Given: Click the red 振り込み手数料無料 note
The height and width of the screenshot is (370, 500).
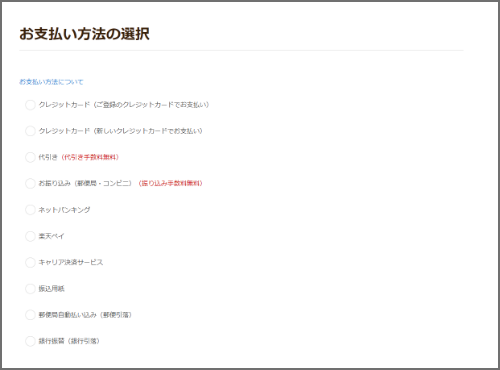Looking at the screenshot, I should click(x=170, y=183).
